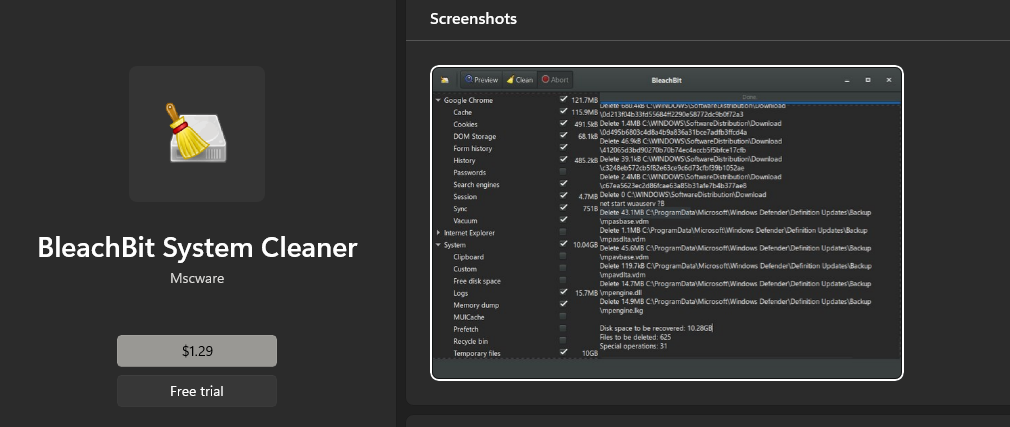The image size is (1010, 427).
Task: Click Preview magnifier button in BleachBit toolbar
Action: pos(482,80)
